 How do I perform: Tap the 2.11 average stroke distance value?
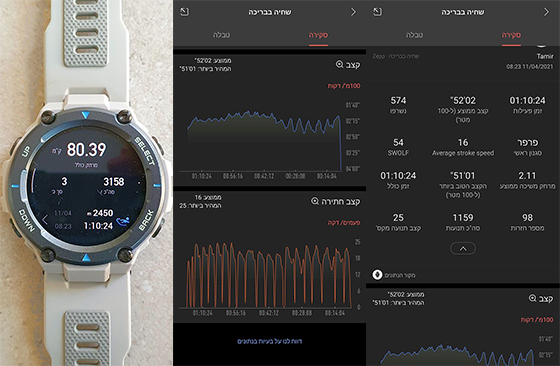pyautogui.click(x=528, y=175)
